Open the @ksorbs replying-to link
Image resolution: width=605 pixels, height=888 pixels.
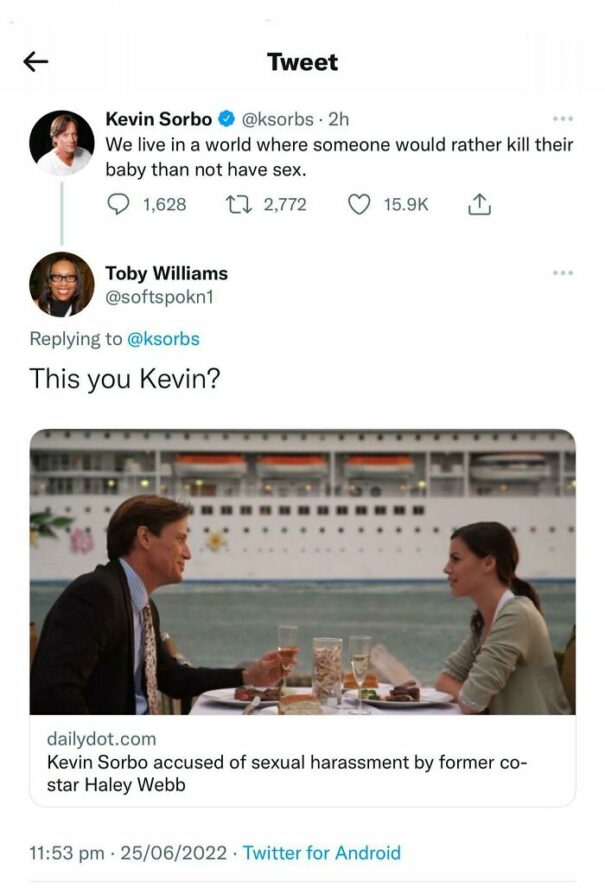166,338
